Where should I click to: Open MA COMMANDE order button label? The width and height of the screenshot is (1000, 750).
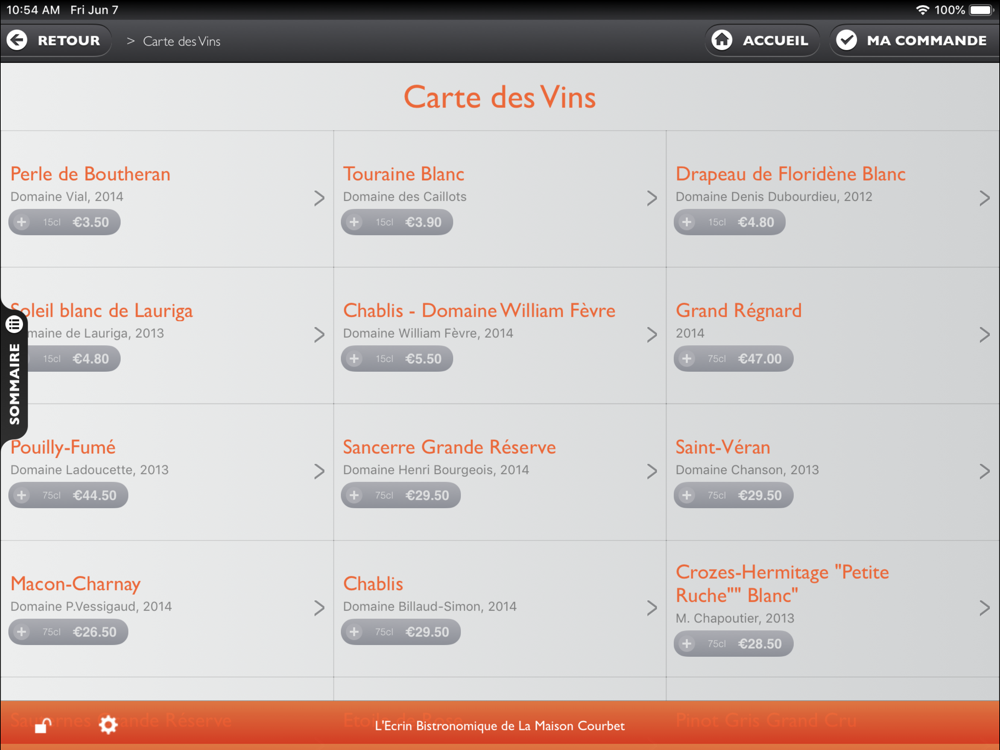click(927, 40)
